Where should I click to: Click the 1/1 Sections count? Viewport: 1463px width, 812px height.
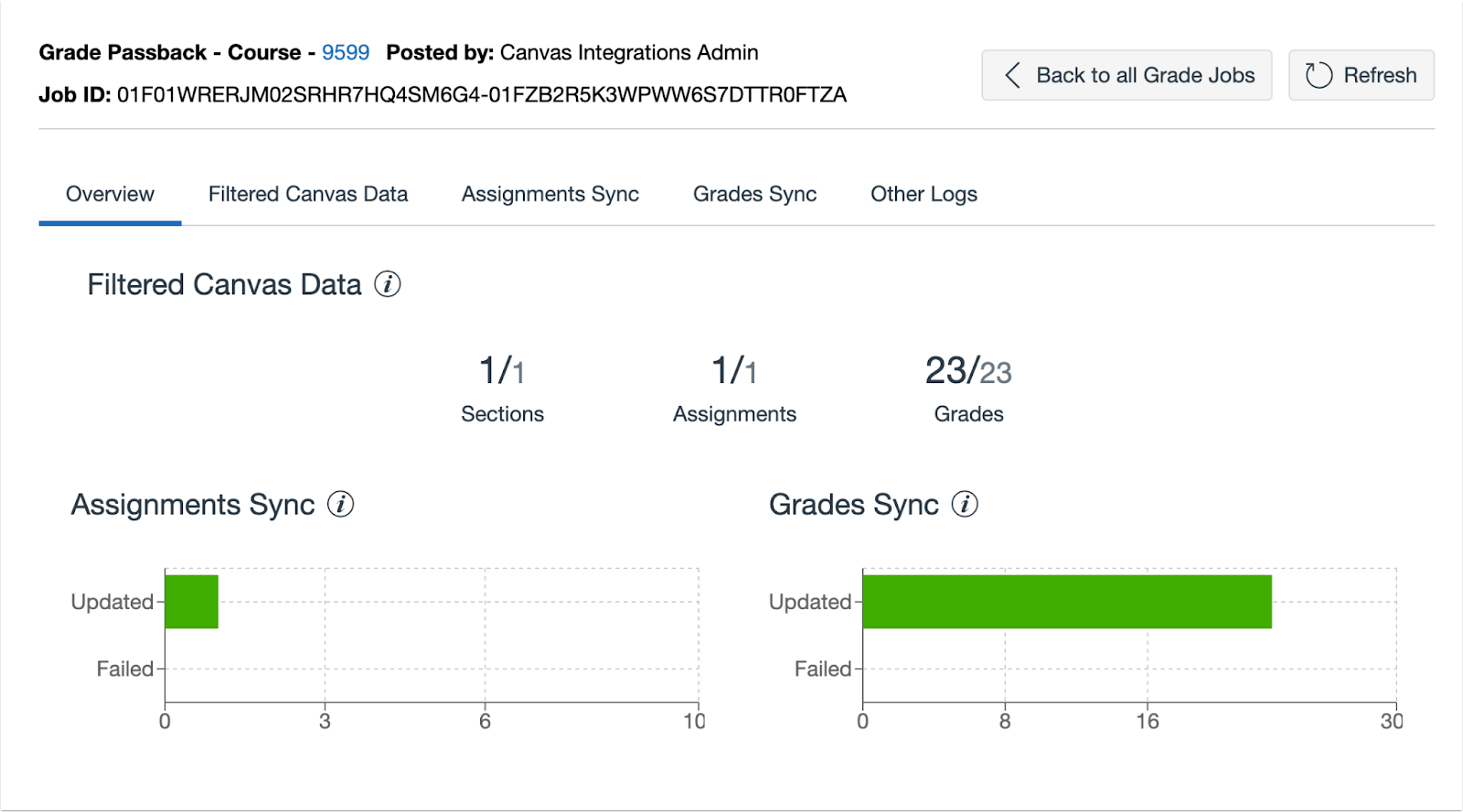click(x=502, y=370)
